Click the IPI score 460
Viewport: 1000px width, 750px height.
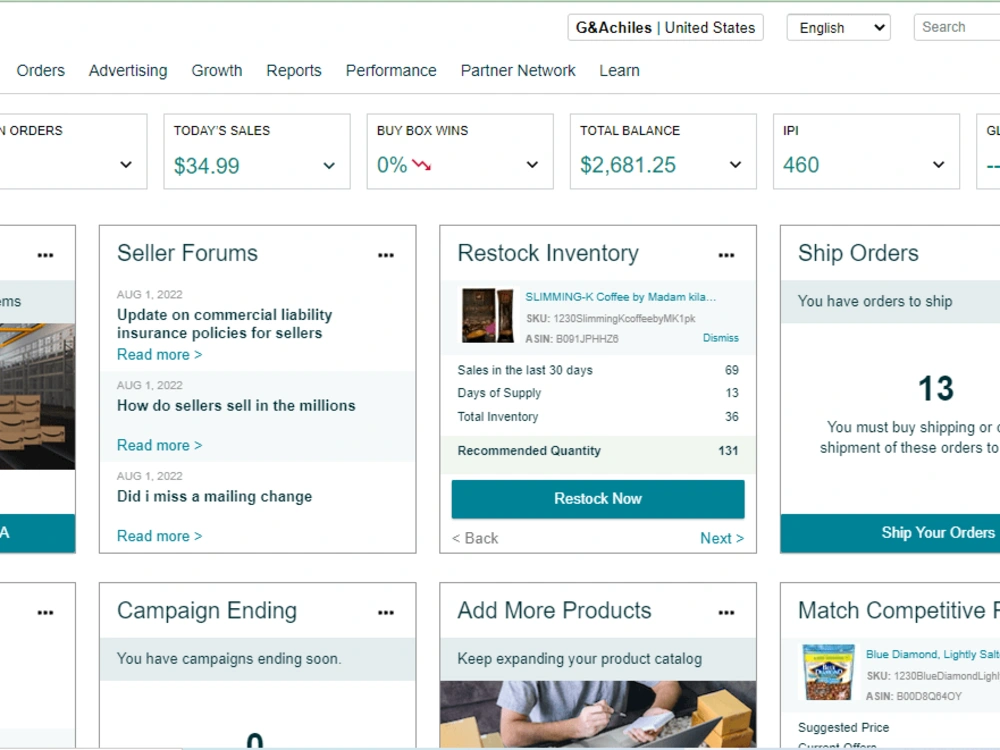801,165
